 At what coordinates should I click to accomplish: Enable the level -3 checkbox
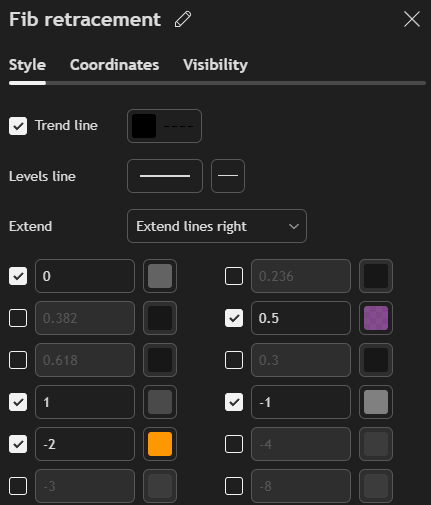coord(18,486)
